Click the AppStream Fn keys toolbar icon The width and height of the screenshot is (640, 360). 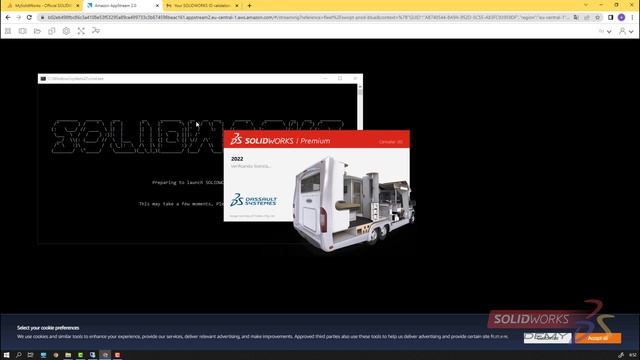pyautogui.click(x=96, y=31)
